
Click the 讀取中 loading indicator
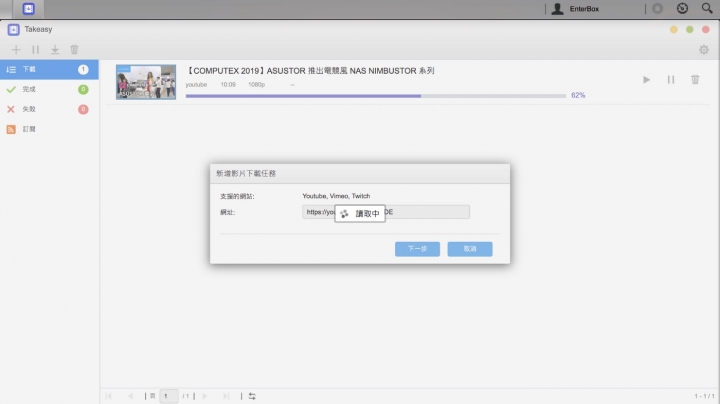point(360,213)
